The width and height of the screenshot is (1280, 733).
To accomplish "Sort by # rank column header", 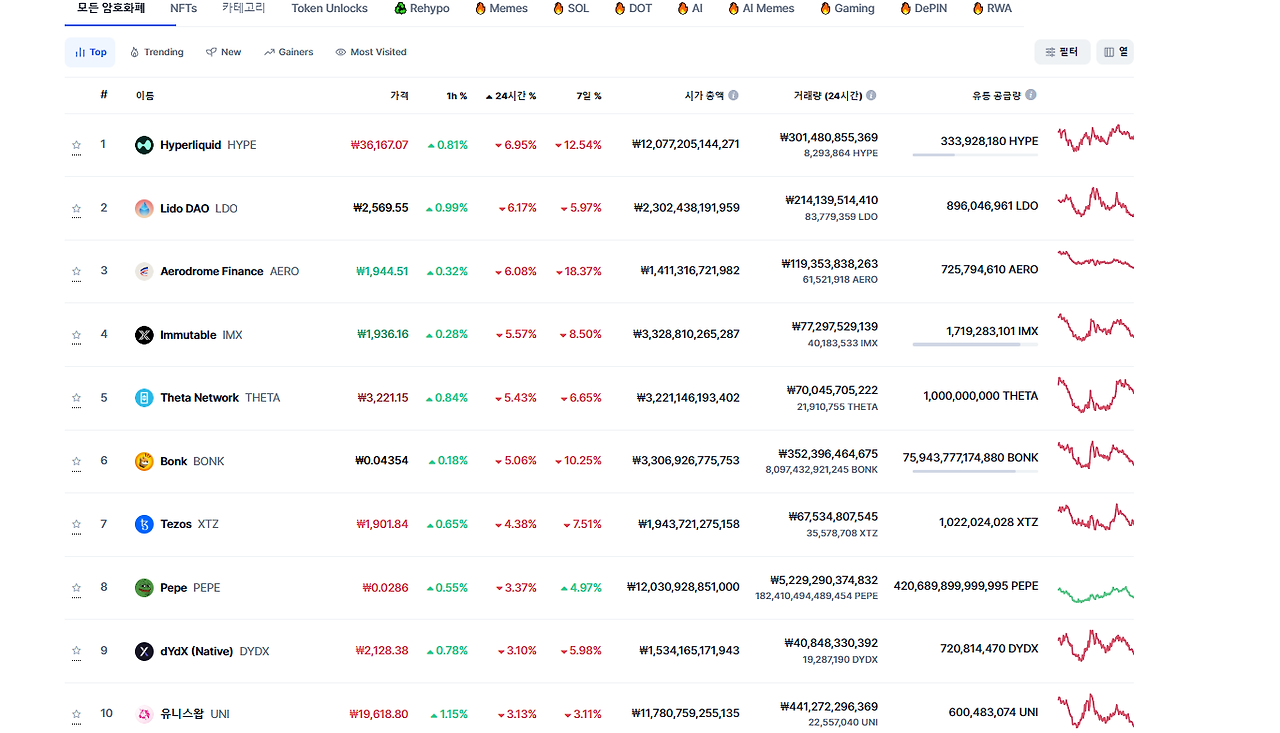I will (x=104, y=95).
